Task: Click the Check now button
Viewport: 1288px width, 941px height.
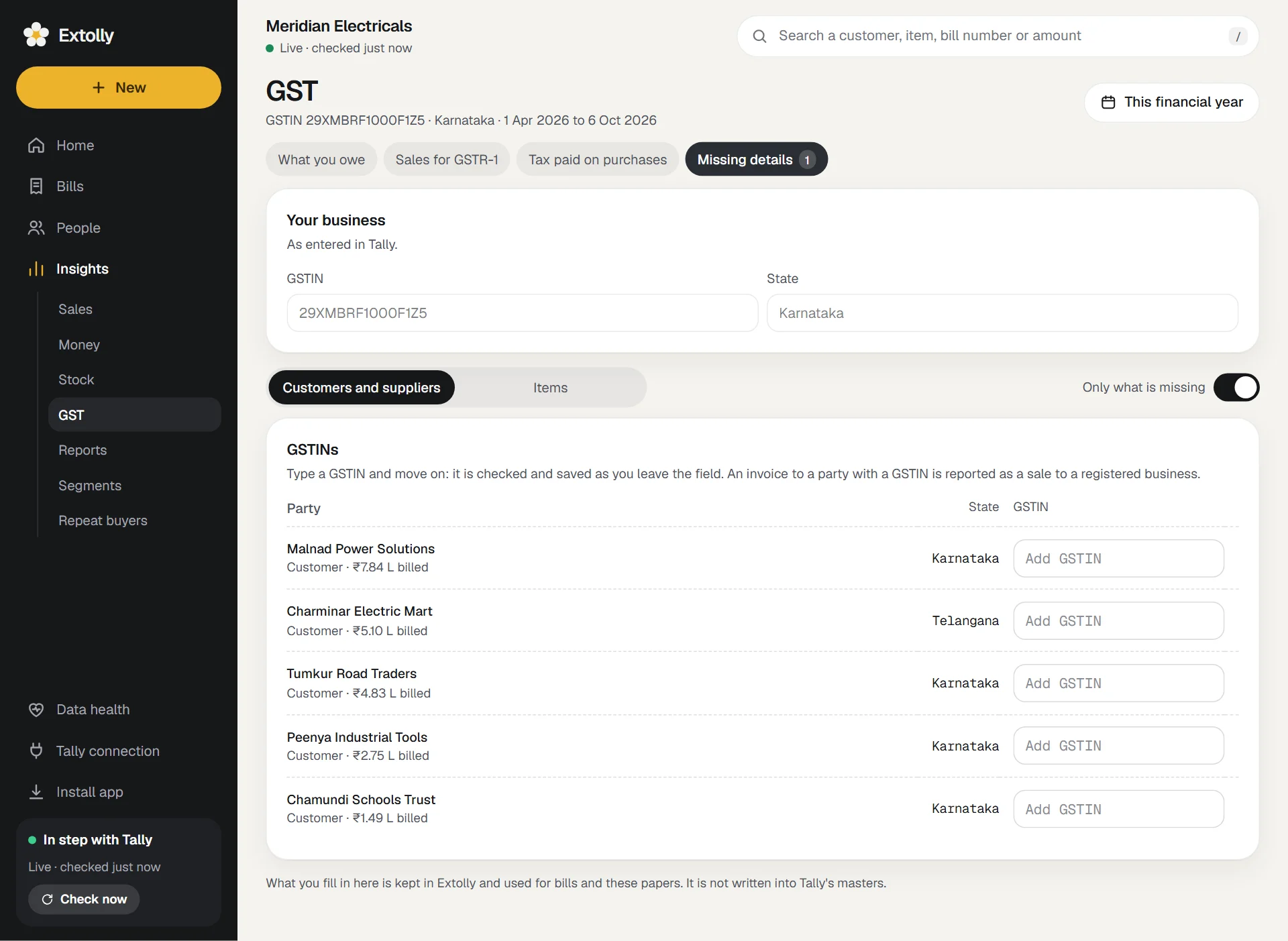Action: (x=84, y=899)
